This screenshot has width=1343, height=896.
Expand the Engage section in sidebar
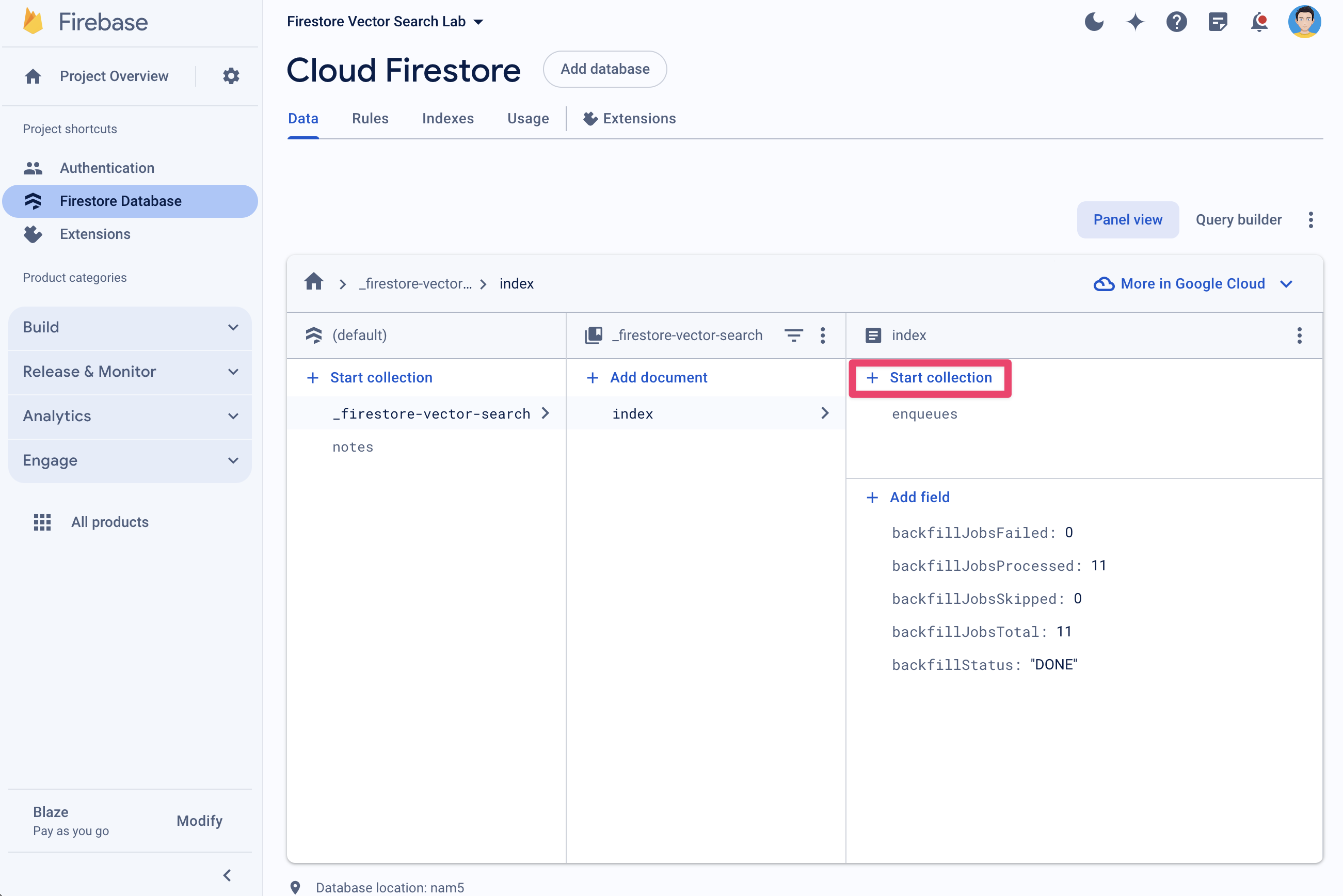131,460
